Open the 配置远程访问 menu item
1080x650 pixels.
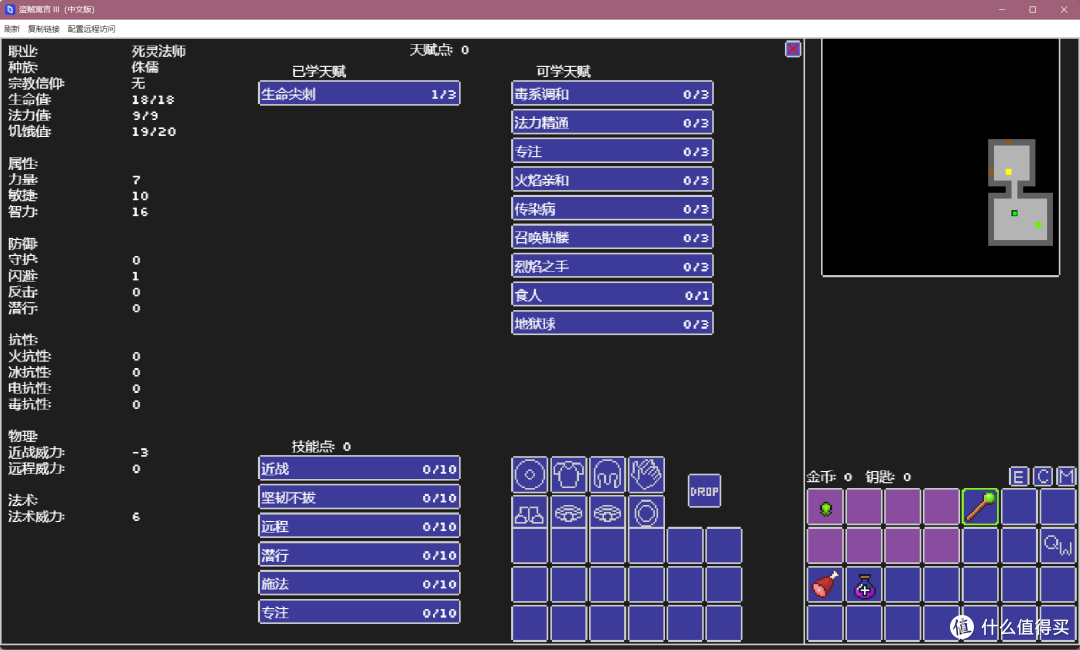pos(91,29)
